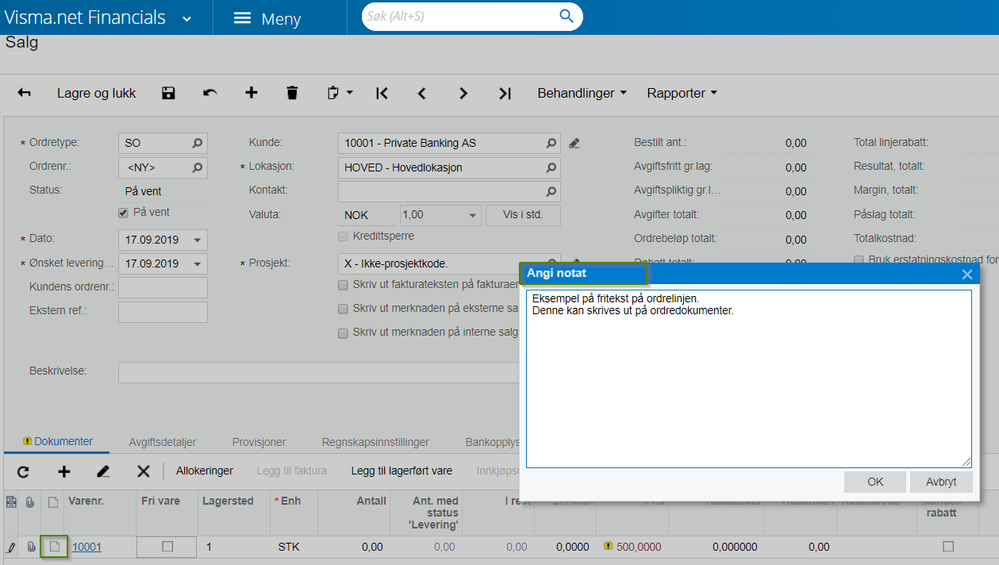Open the Dato date picker dropdown
This screenshot has width=999, height=565.
(198, 240)
